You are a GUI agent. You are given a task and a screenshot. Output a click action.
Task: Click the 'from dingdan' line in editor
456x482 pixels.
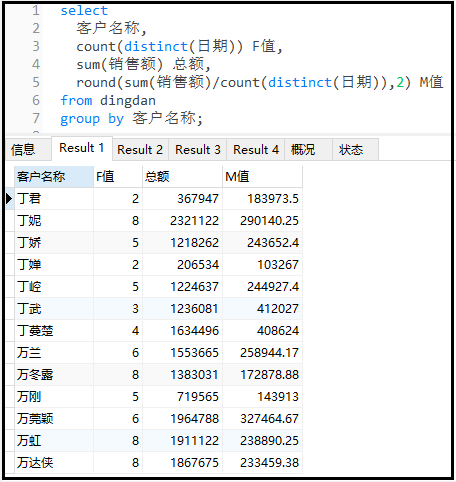click(108, 100)
